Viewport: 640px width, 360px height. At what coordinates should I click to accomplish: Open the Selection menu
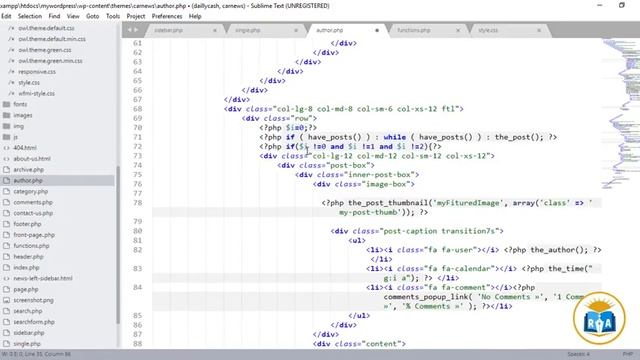click(x=30, y=16)
